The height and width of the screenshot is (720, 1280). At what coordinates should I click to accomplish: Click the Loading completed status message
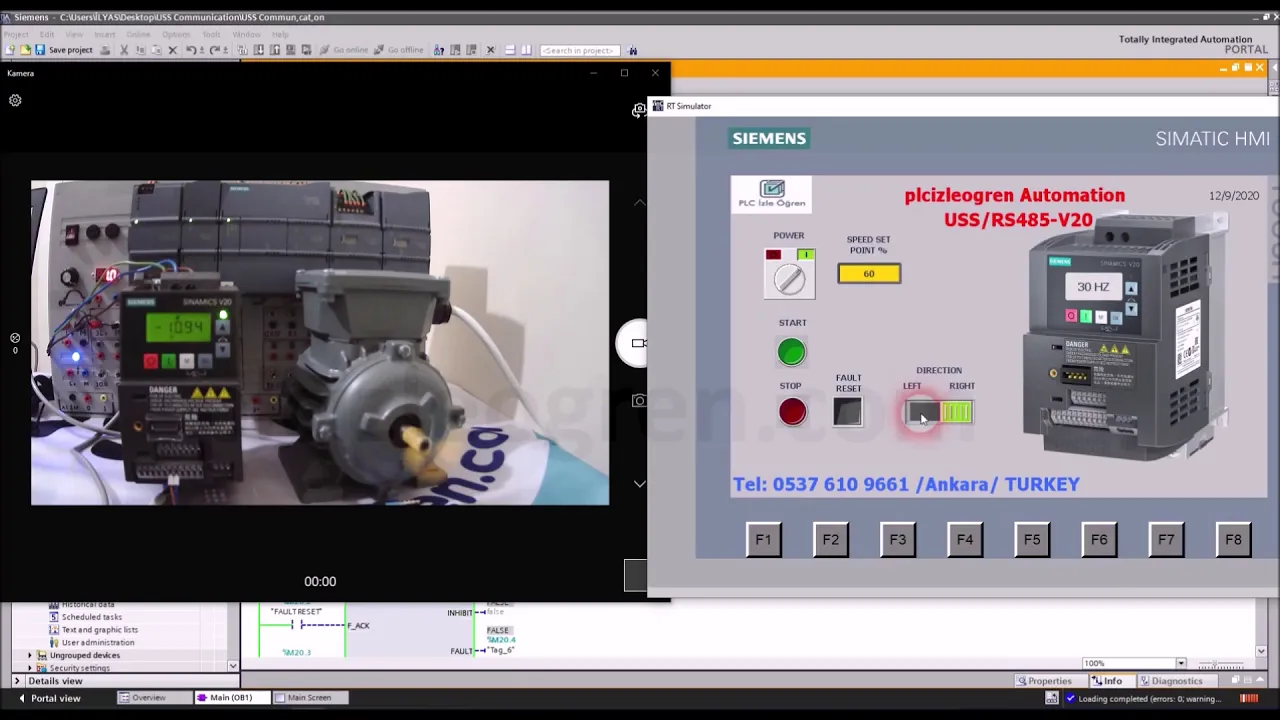(x=1151, y=699)
